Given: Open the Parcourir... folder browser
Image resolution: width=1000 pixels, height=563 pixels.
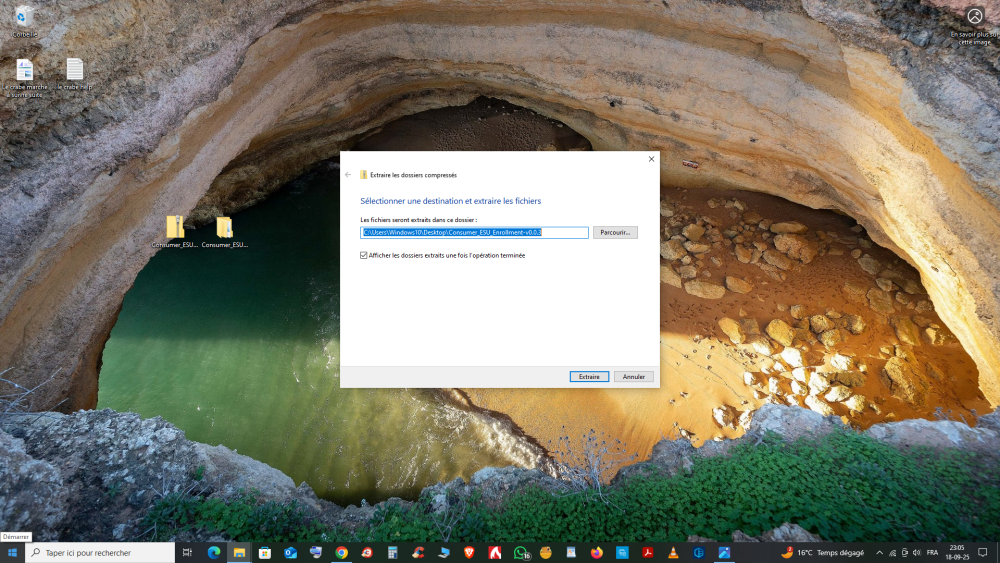Looking at the screenshot, I should (x=615, y=232).
